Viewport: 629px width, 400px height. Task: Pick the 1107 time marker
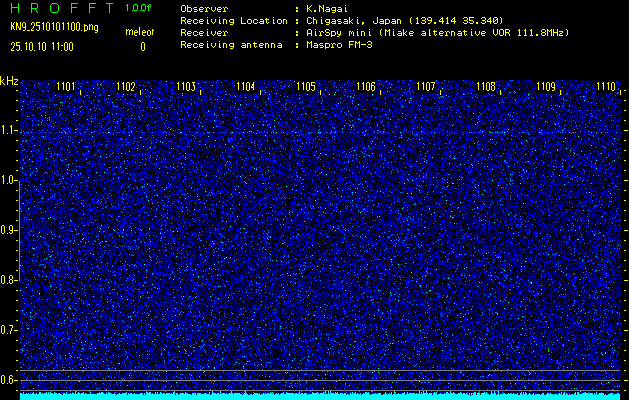426,87
